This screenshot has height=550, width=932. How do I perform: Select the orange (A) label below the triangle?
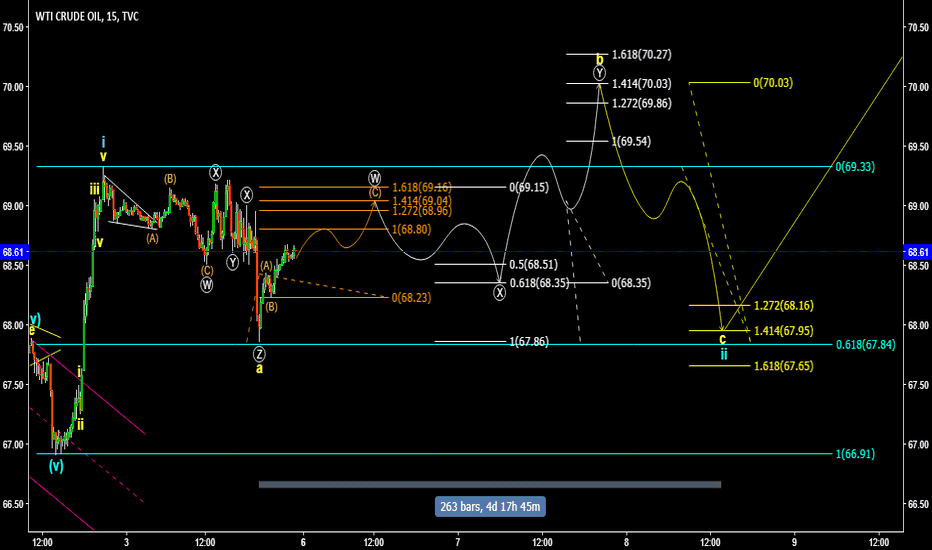coord(153,238)
